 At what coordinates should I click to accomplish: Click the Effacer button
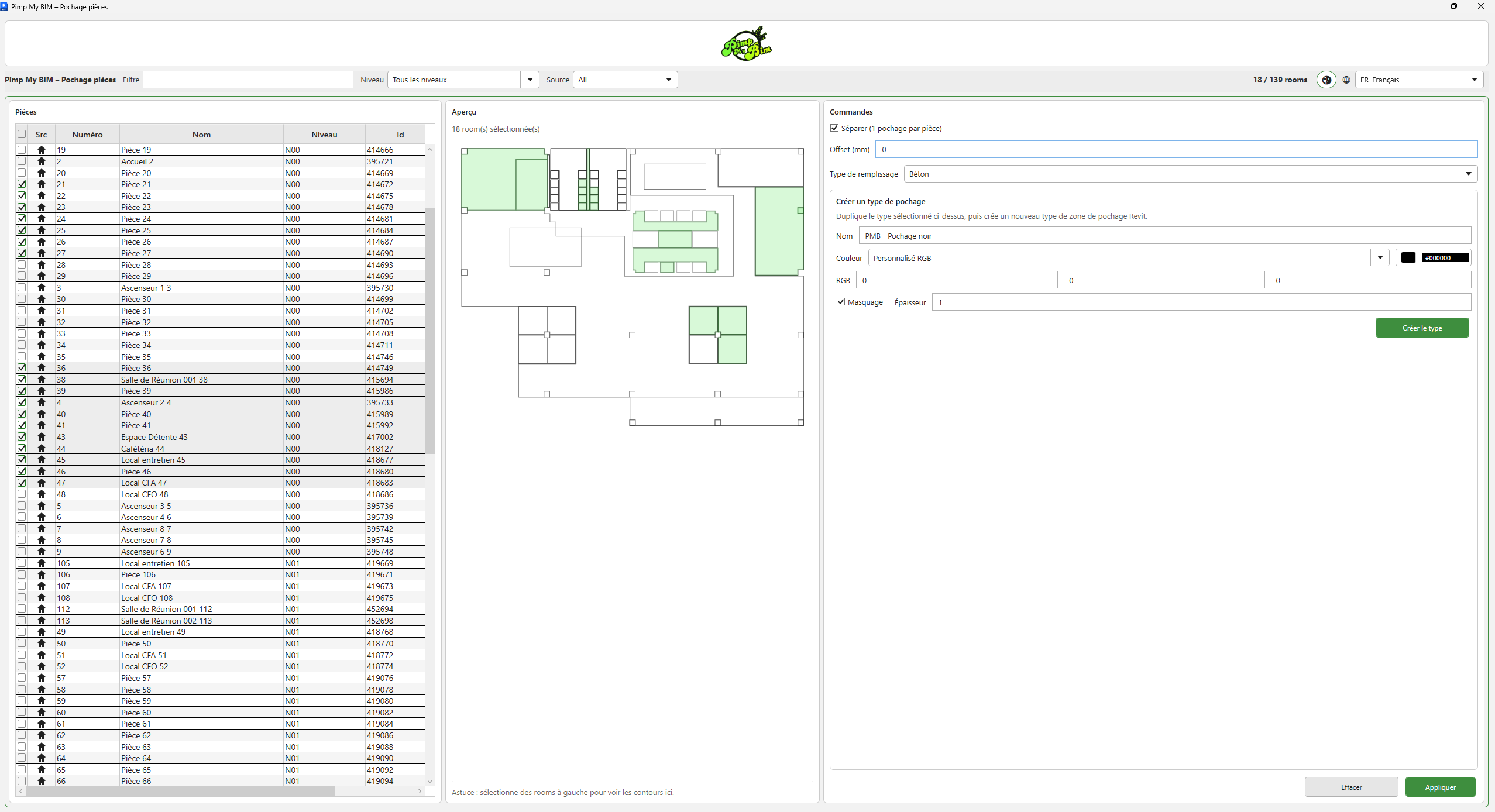tap(1351, 787)
